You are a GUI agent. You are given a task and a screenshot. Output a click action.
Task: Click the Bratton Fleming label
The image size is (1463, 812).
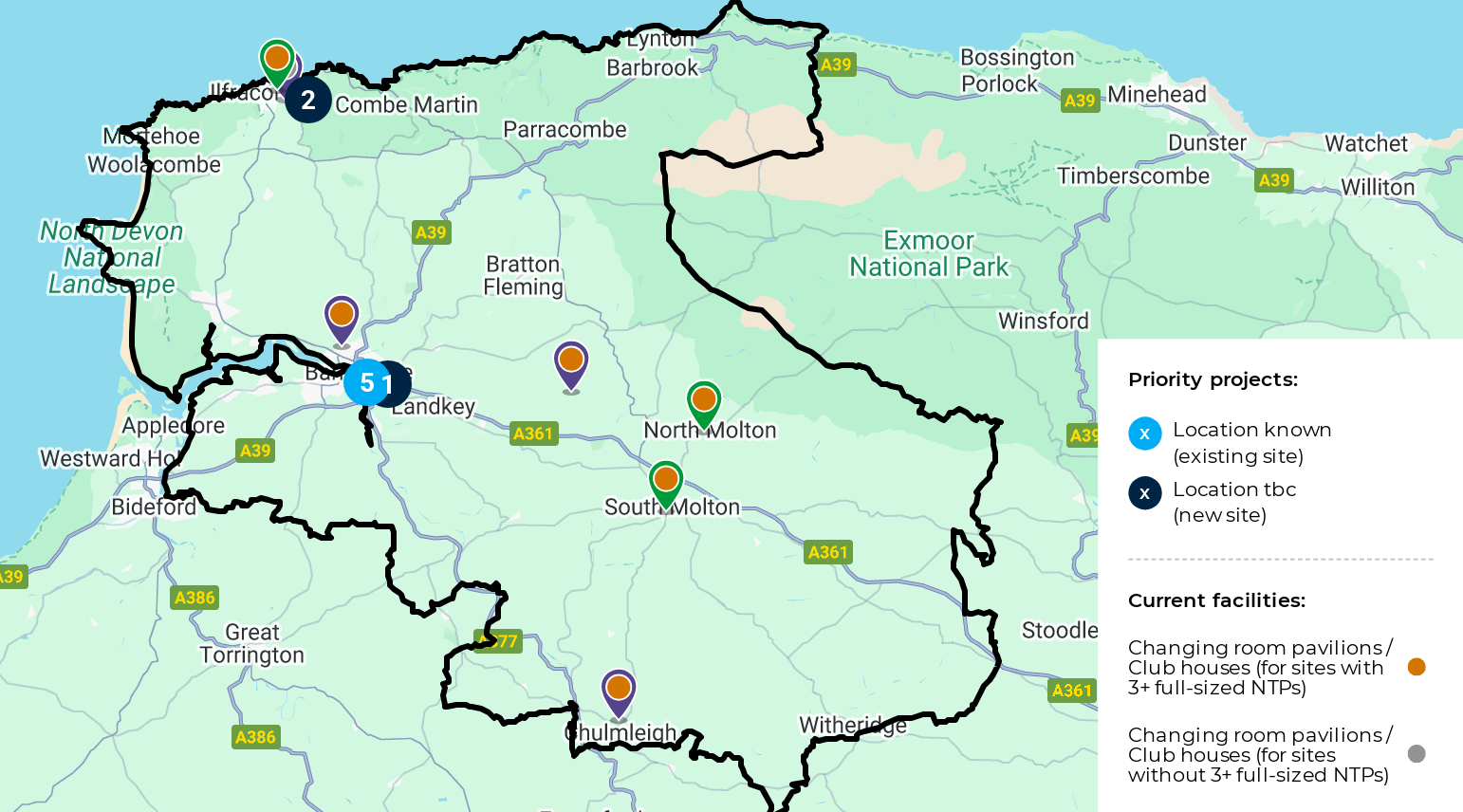click(x=524, y=276)
